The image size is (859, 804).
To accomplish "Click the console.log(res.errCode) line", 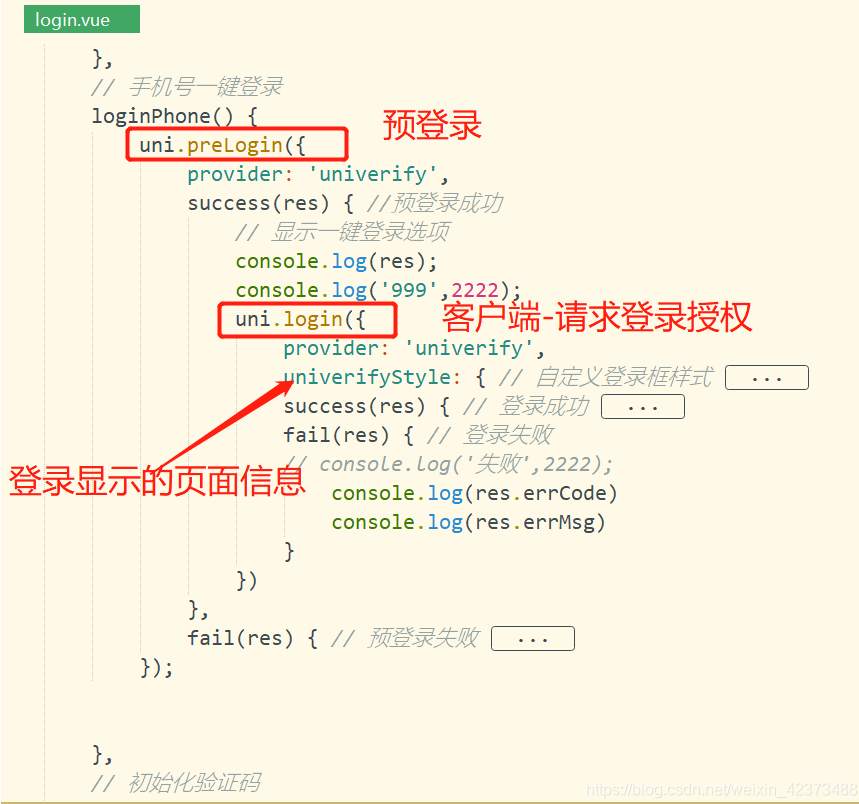I will coord(474,494).
